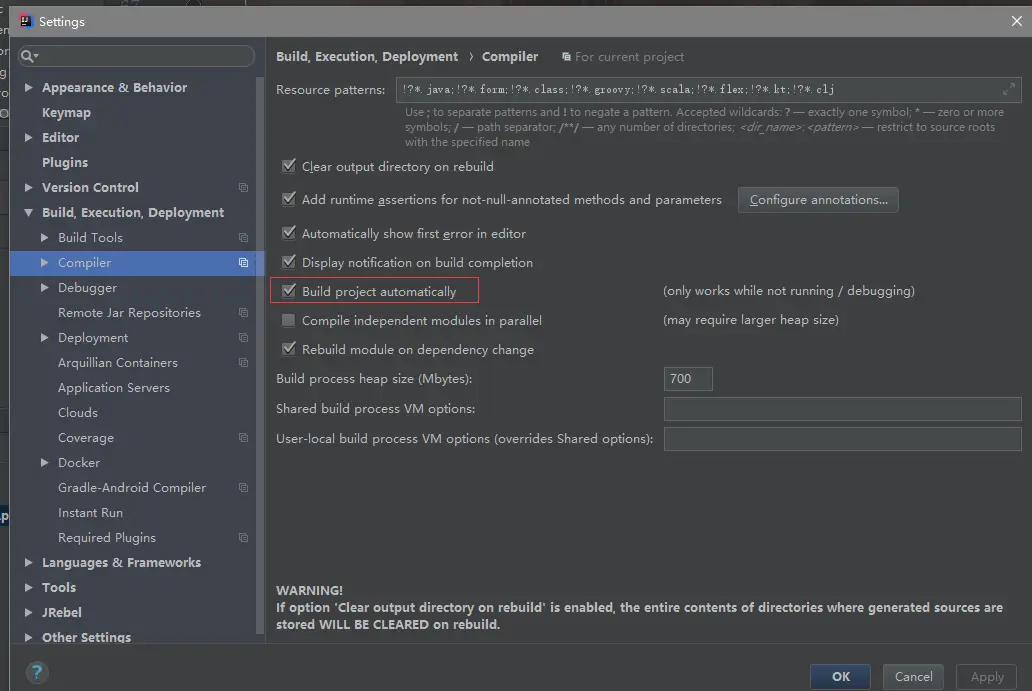Click the IntelliJ logo icon in title bar
1032x691 pixels.
tap(26, 21)
